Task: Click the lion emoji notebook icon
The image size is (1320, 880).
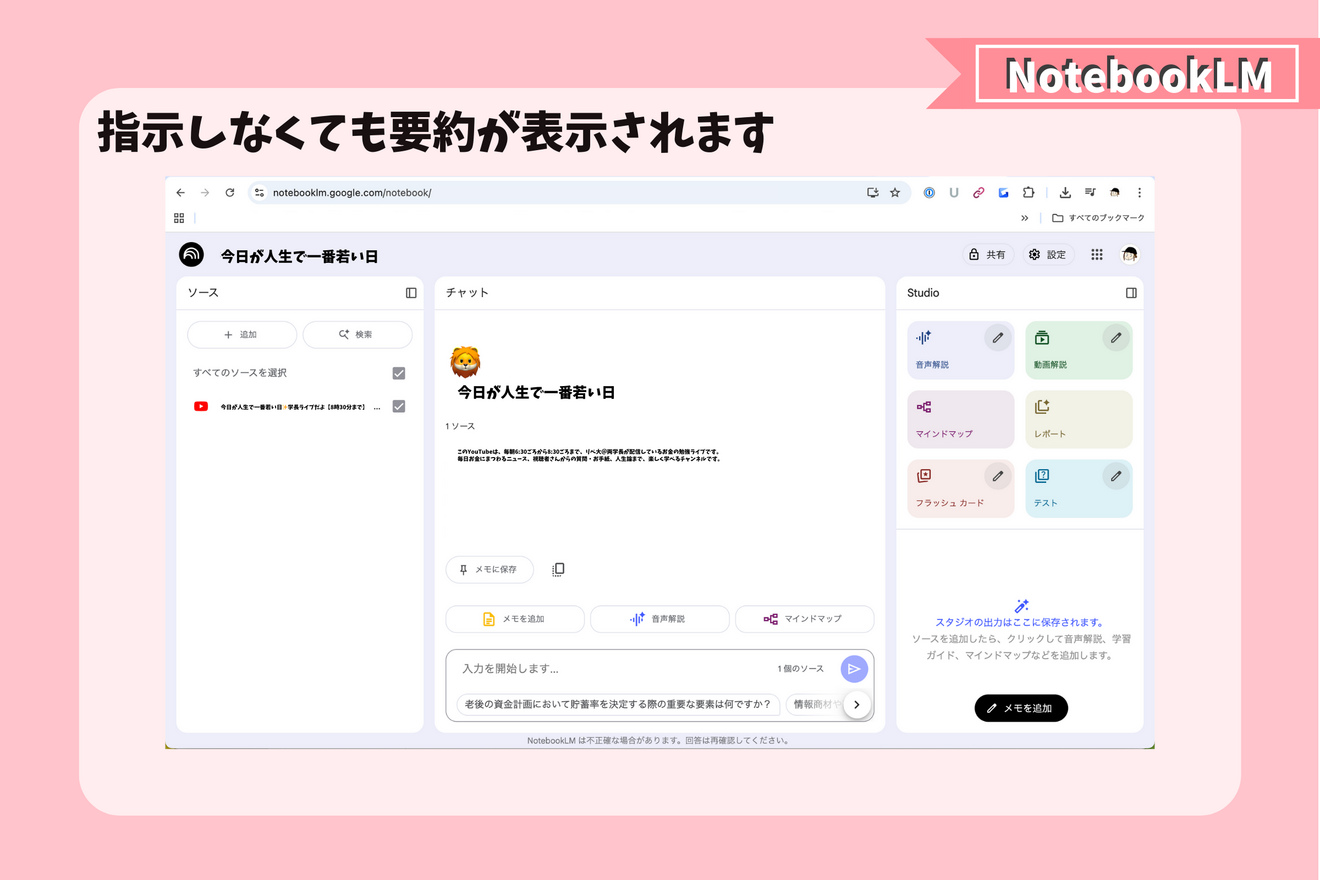Action: coord(465,362)
